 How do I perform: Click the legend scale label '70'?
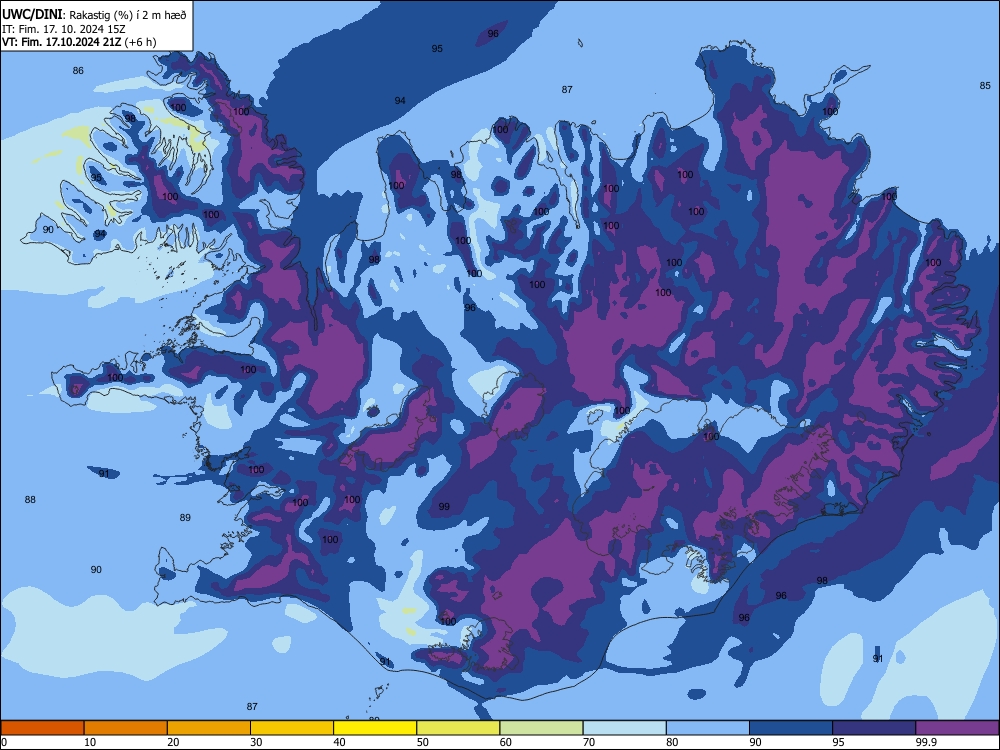click(x=589, y=742)
